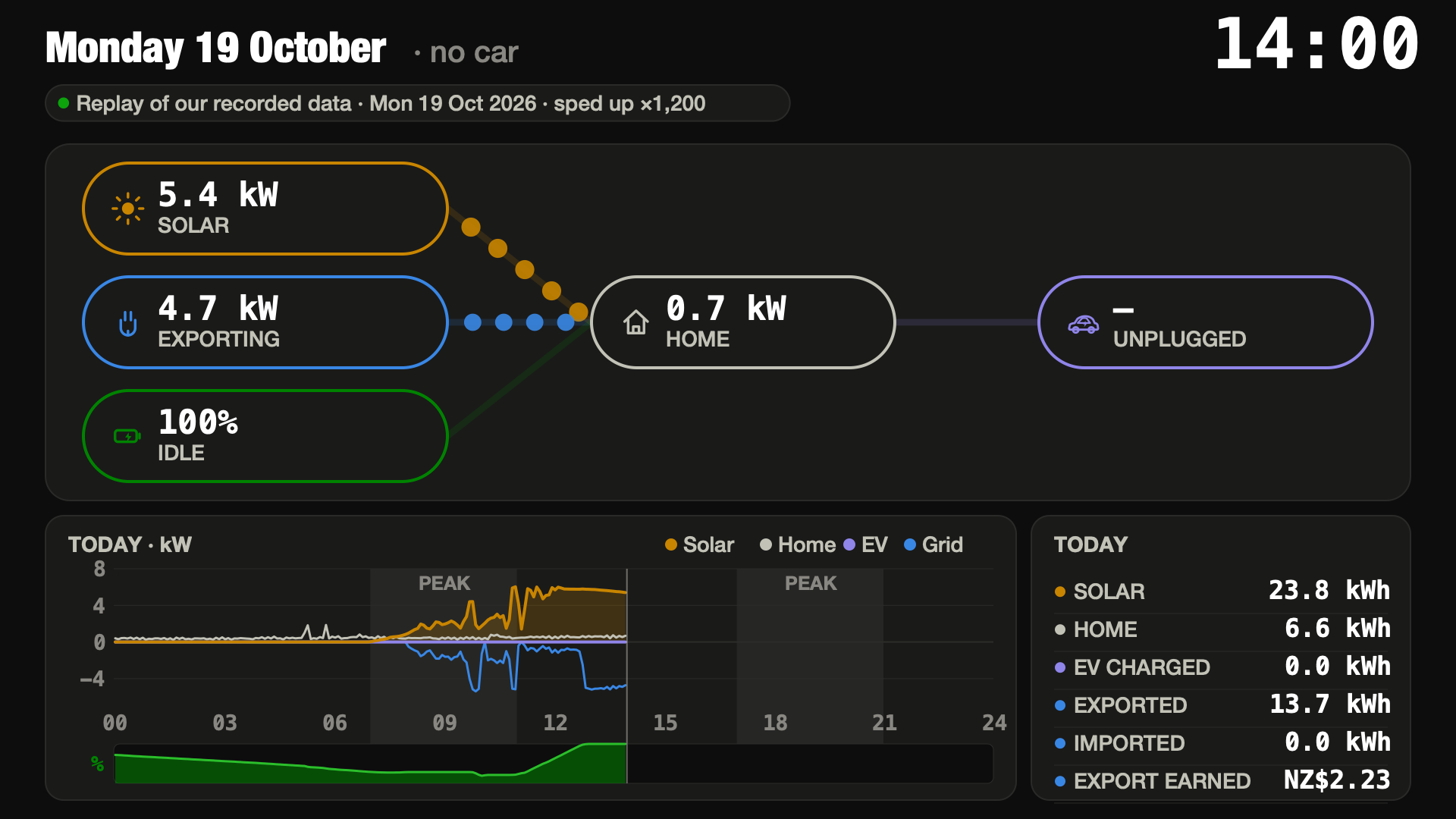The width and height of the screenshot is (1456, 819).
Task: Click the EXPORT EARNED NZ$2.23 value
Action: click(x=1337, y=780)
